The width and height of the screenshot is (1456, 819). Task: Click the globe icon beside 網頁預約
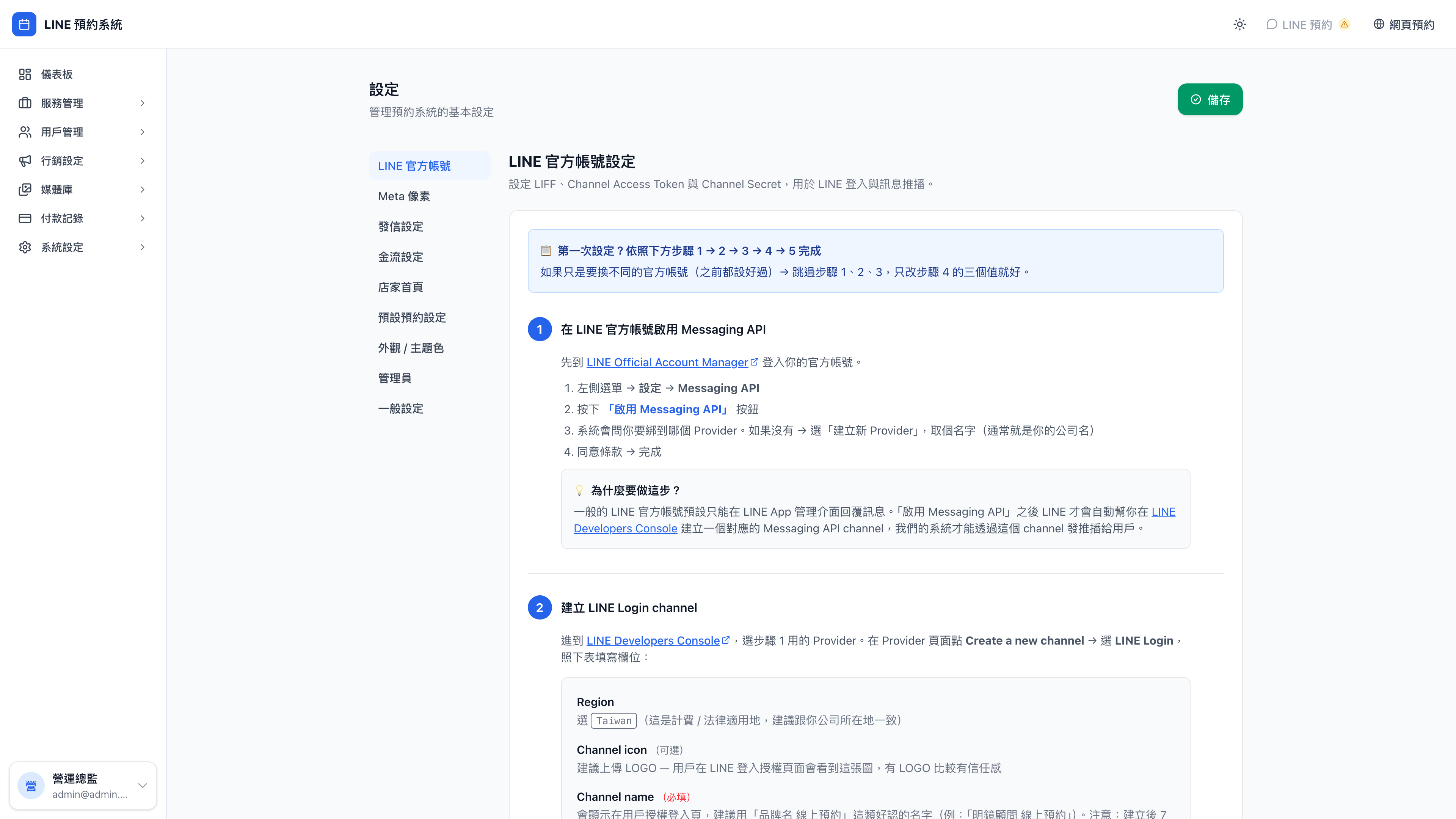(1379, 24)
